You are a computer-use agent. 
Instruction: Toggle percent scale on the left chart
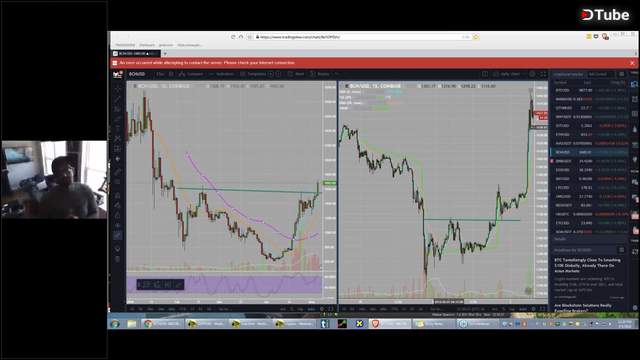click(292, 309)
